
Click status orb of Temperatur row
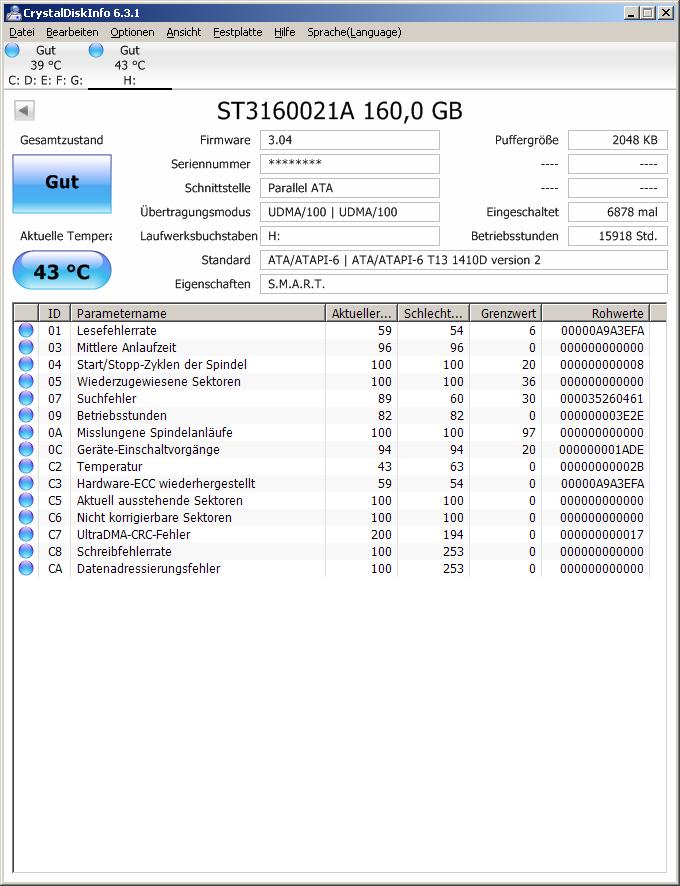(x=26, y=466)
